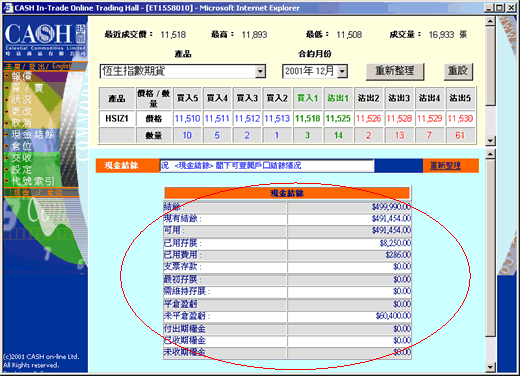Expand the 恆生指數期貨 product dropdown
This screenshot has width=520, height=376.
pos(260,71)
